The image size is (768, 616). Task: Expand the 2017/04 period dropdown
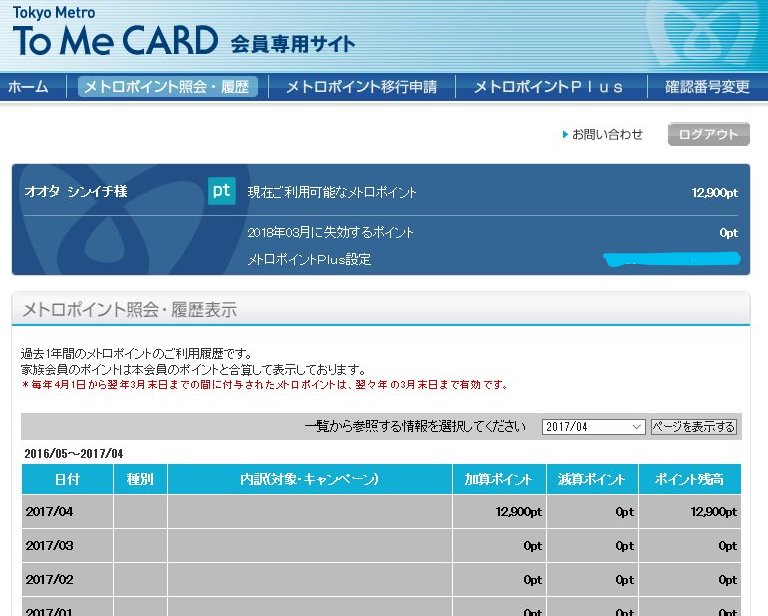[593, 426]
